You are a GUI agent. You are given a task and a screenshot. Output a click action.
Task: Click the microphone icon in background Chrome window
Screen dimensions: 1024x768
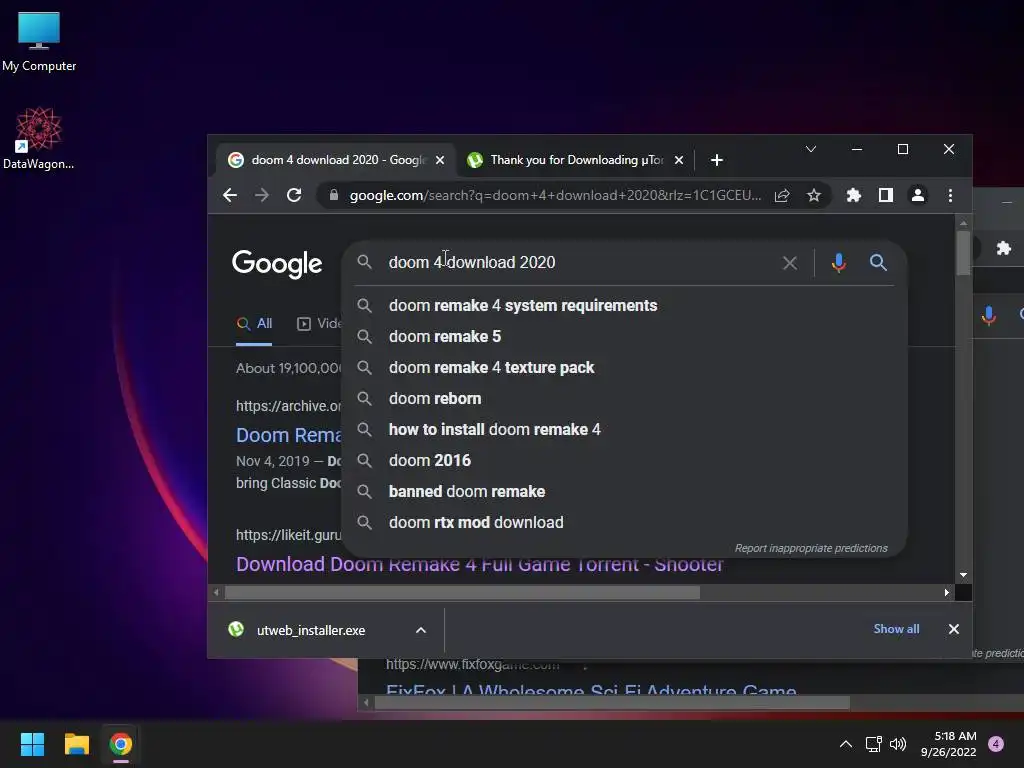(989, 316)
